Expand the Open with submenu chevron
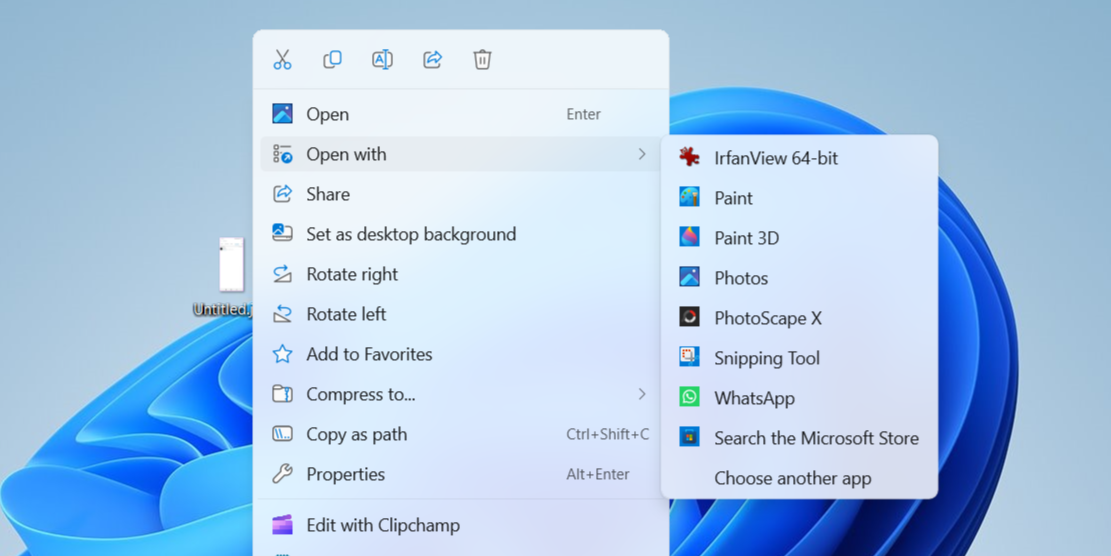This screenshot has width=1111, height=556. 642,154
